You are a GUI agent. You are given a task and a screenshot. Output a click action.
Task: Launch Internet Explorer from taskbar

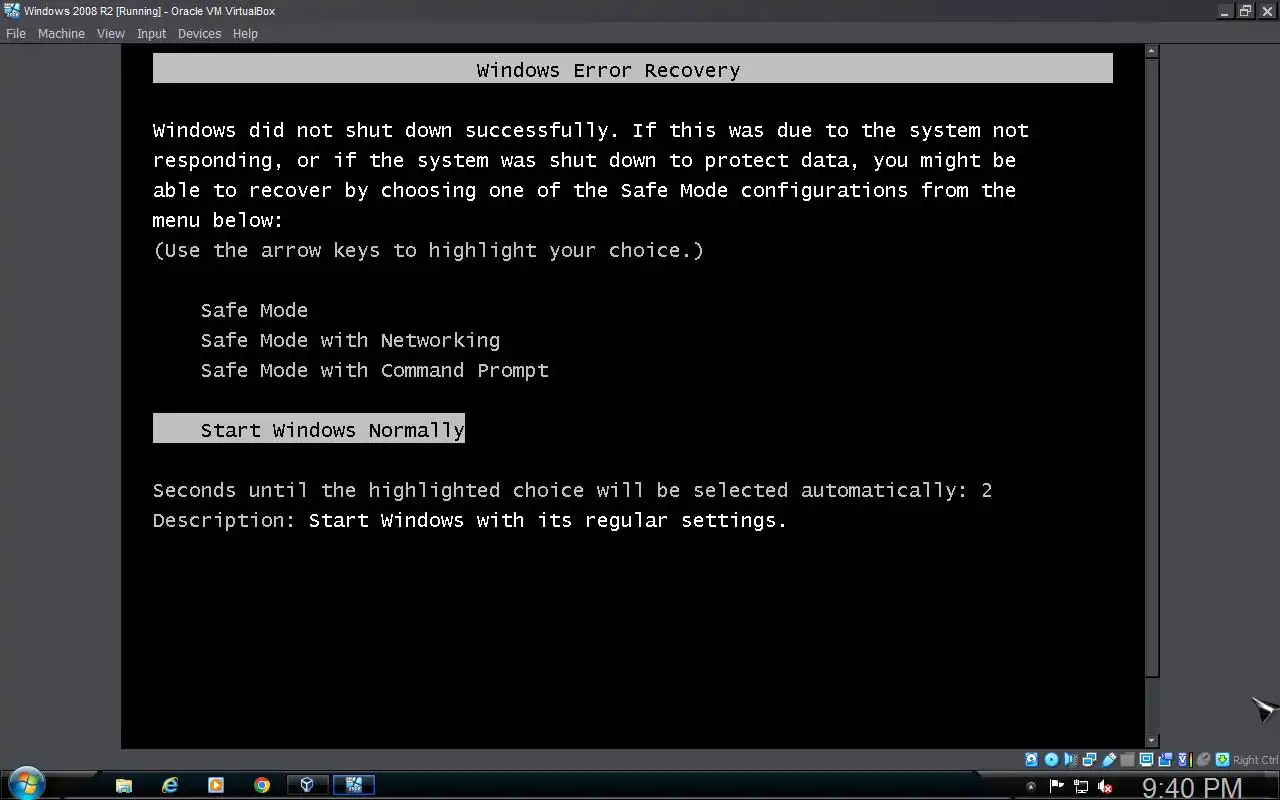pos(170,785)
